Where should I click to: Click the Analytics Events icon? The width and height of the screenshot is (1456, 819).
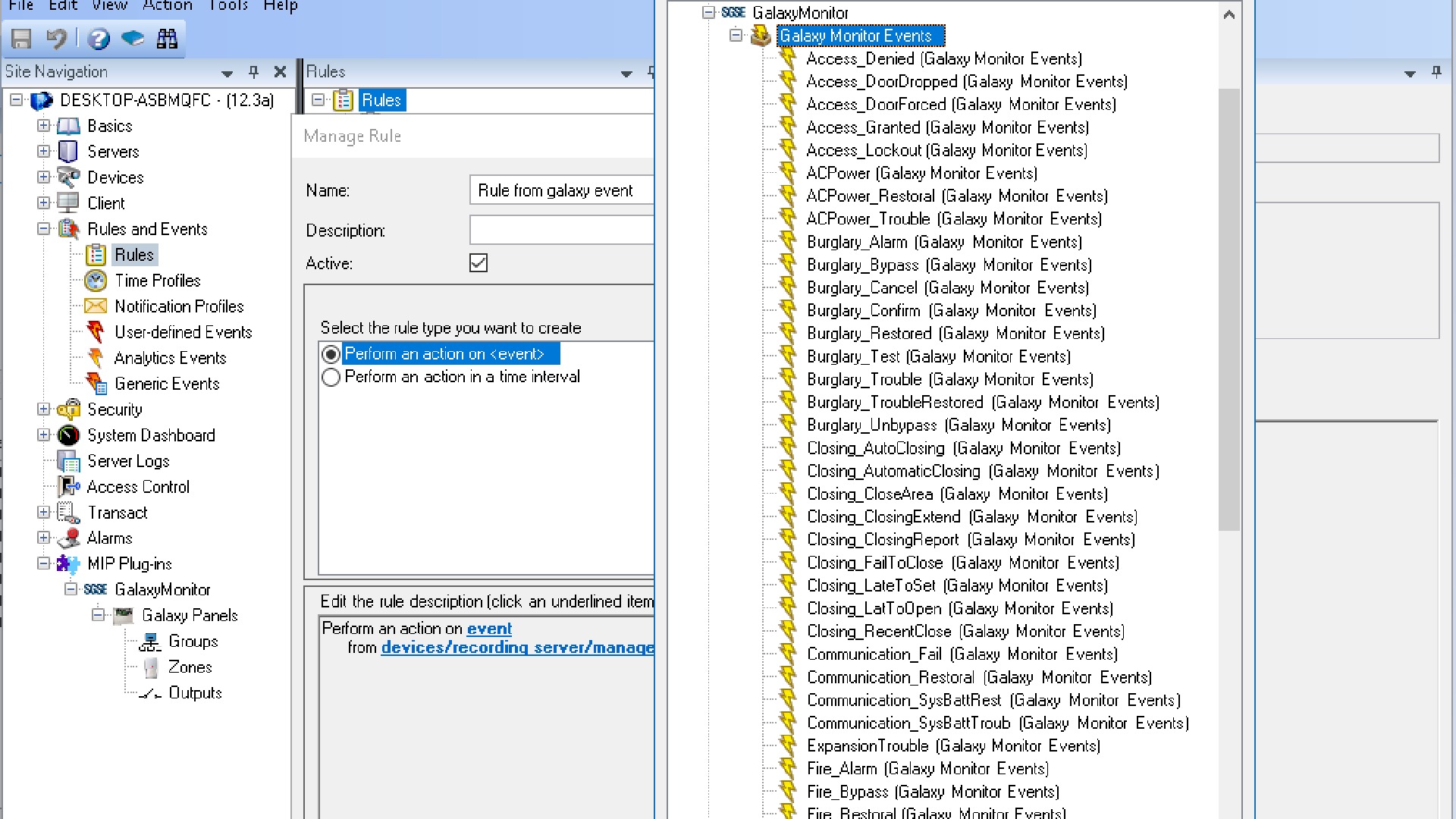(x=96, y=358)
